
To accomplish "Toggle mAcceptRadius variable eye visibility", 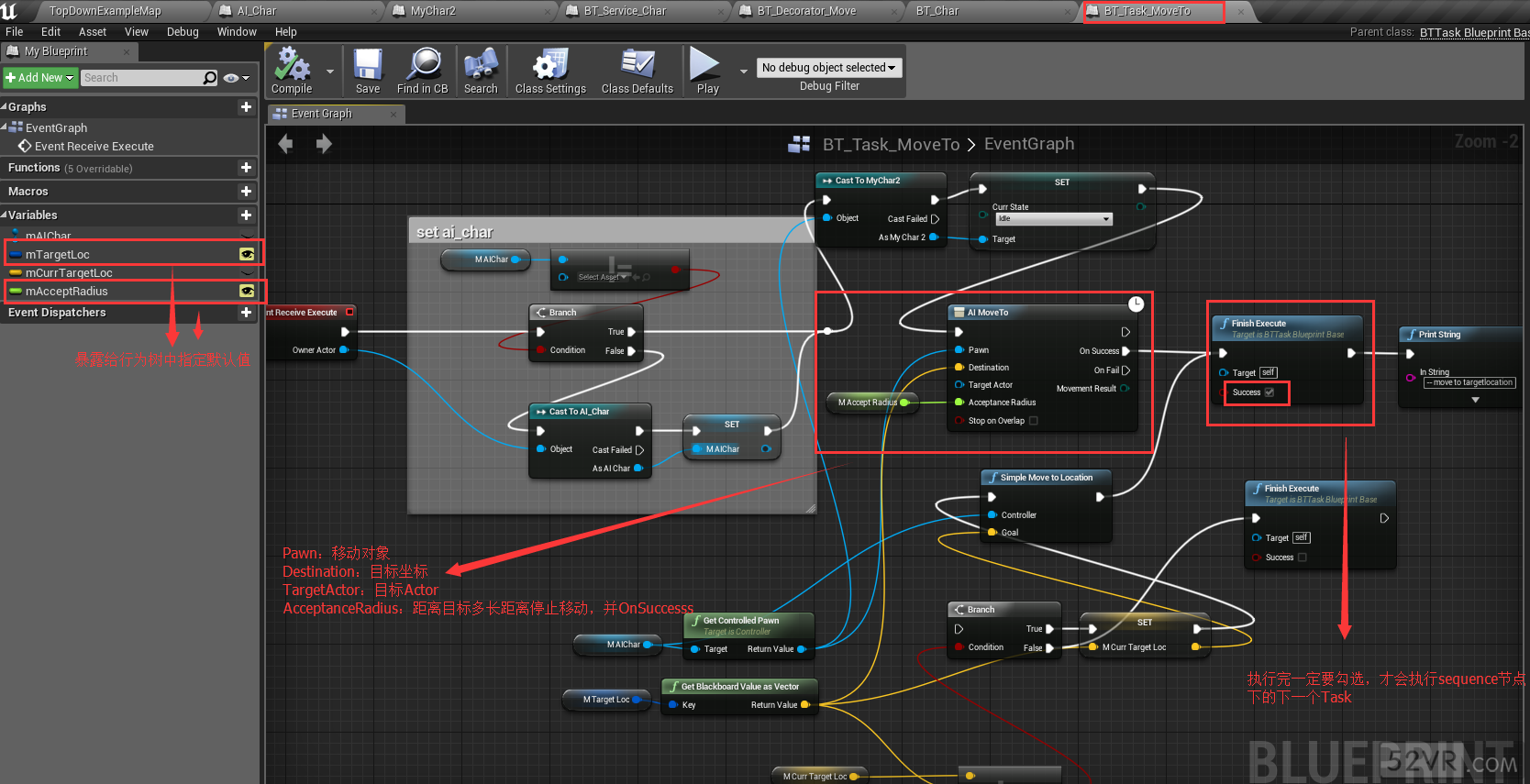I will coord(247,291).
